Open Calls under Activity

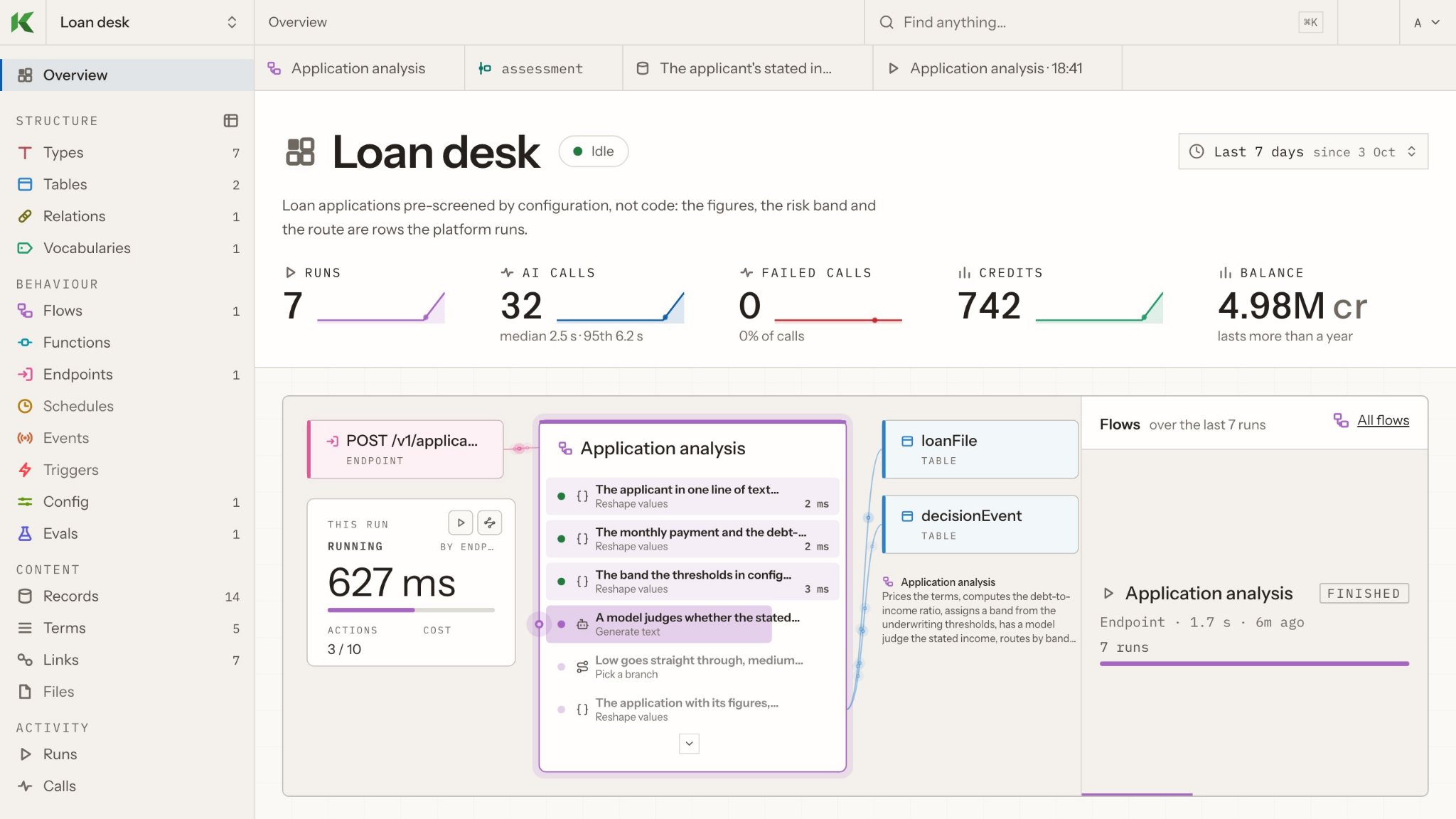(127, 786)
